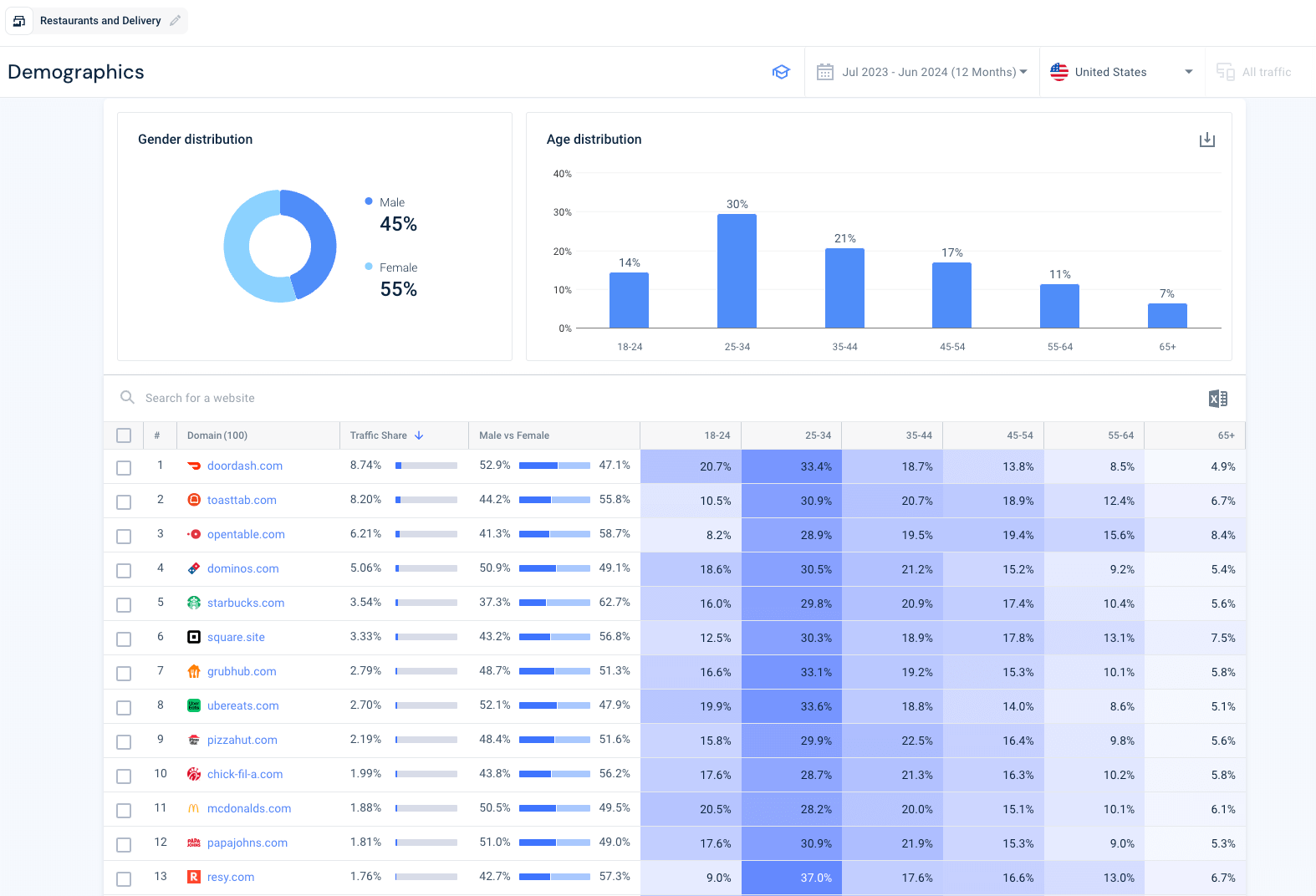1316x896 pixels.
Task: Open the Jul 2023 - Jun 2024 date dropdown
Action: (x=921, y=72)
